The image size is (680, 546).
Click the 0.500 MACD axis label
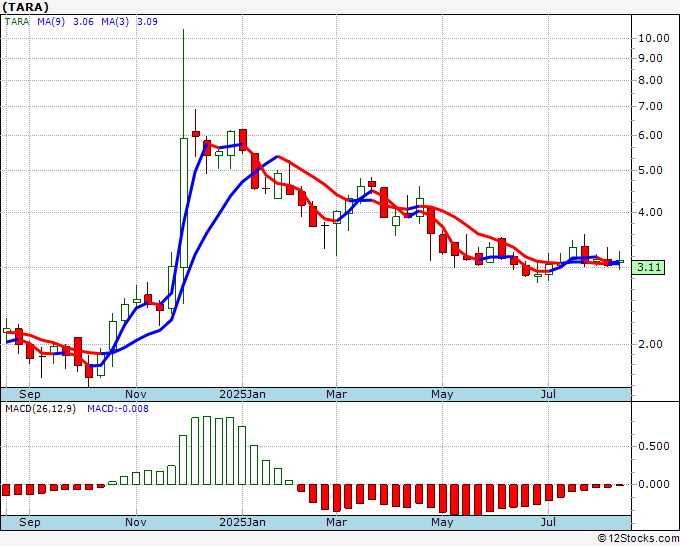click(654, 446)
